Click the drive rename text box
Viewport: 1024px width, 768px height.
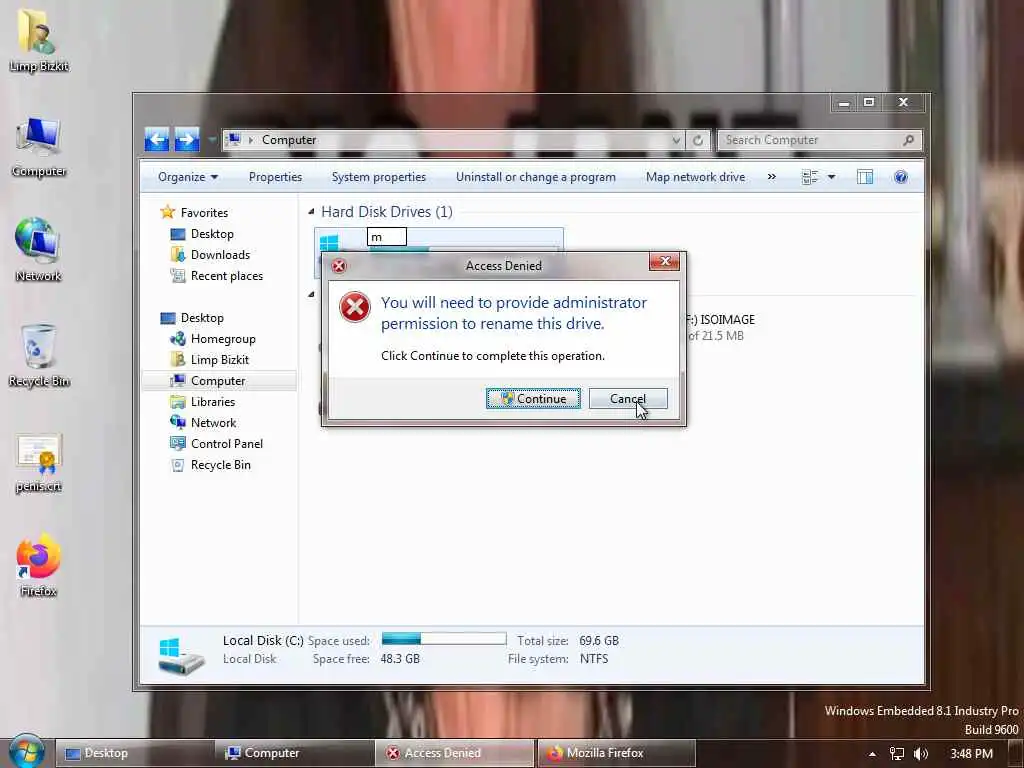point(387,236)
